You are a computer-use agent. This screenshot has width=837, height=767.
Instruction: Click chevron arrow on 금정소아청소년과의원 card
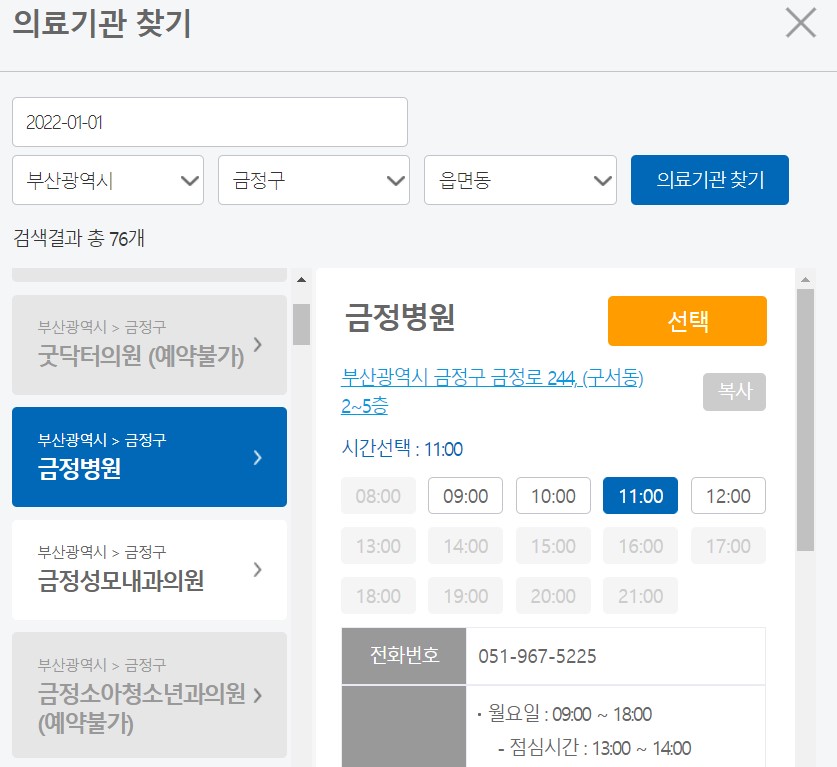coord(258,695)
